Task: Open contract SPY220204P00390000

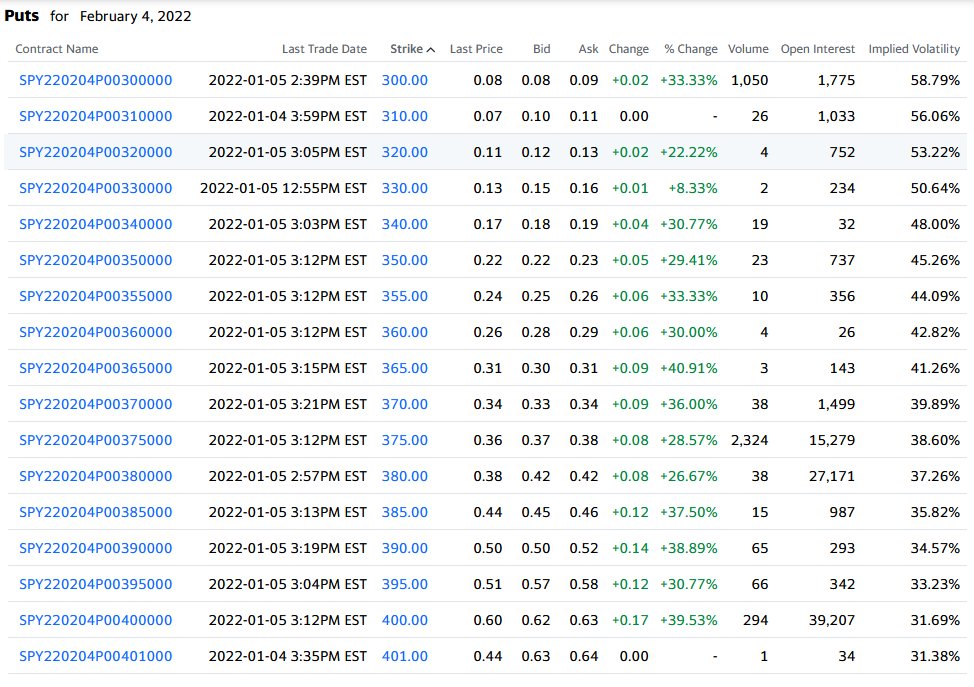Action: click(x=96, y=548)
